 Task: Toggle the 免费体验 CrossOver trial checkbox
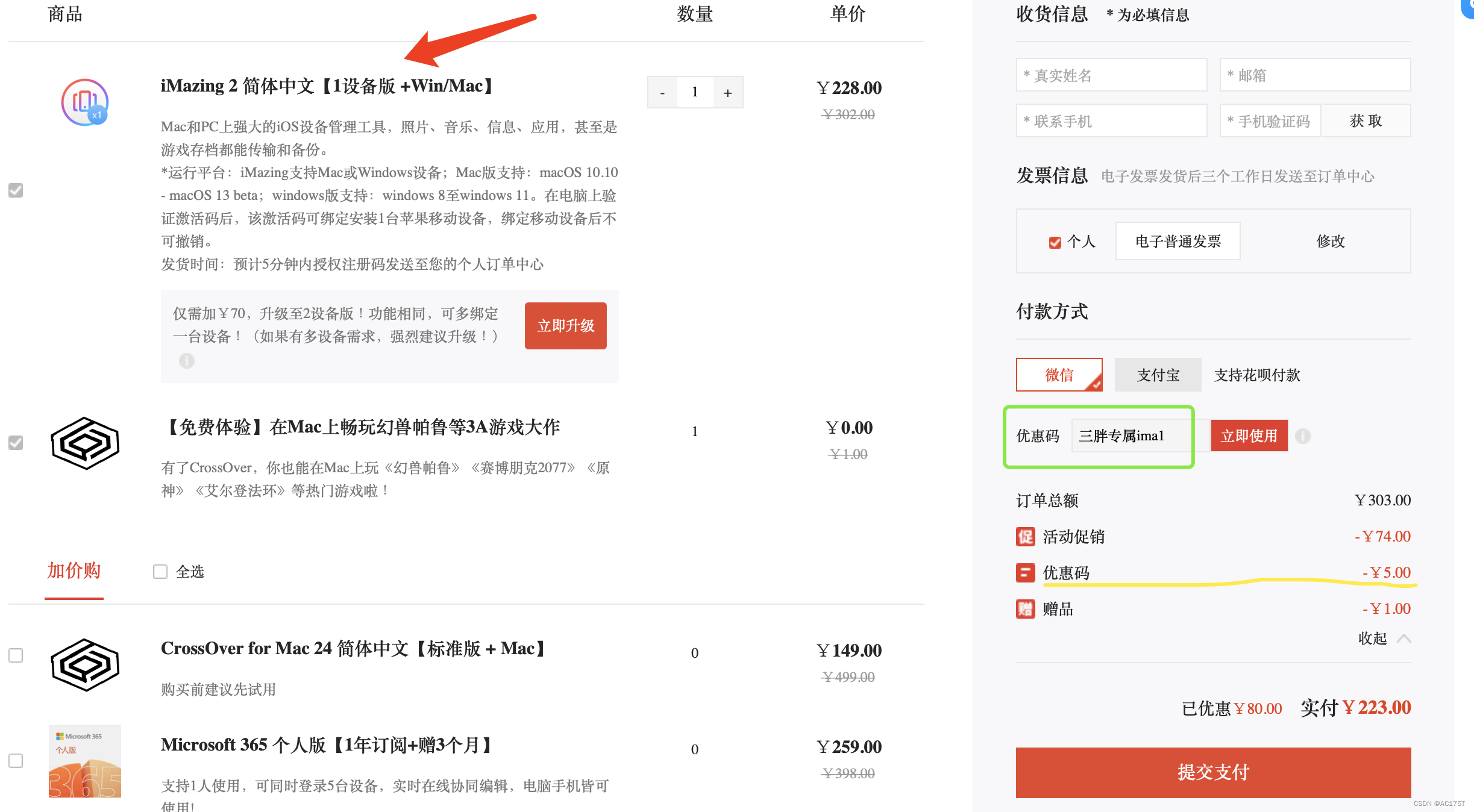click(x=16, y=443)
